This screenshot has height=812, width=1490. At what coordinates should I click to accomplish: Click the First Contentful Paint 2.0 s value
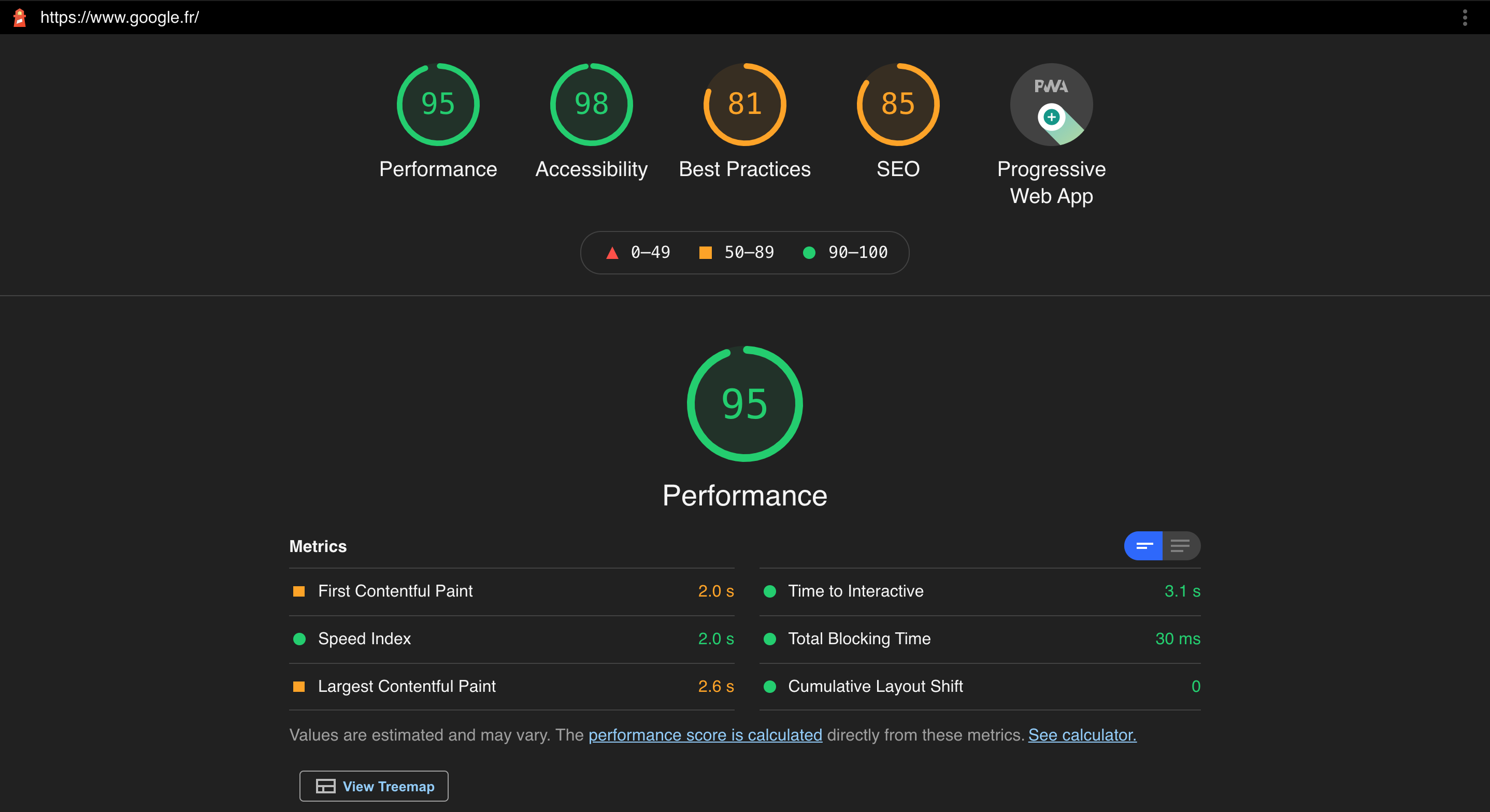(x=715, y=591)
